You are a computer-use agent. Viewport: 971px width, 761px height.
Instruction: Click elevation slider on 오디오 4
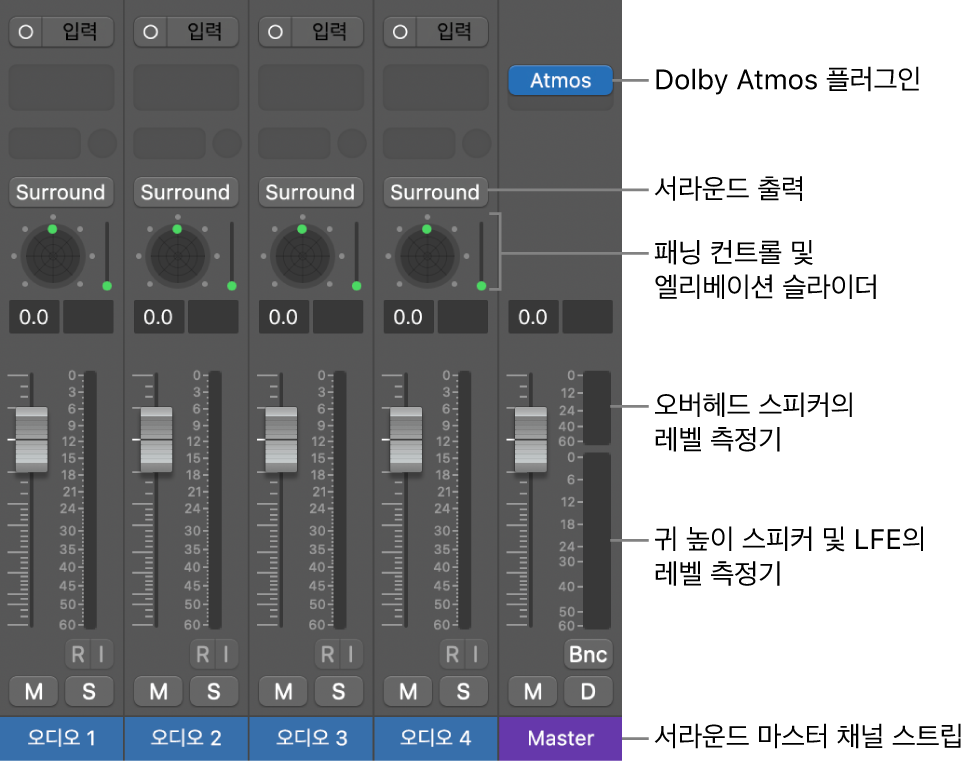tap(481, 255)
